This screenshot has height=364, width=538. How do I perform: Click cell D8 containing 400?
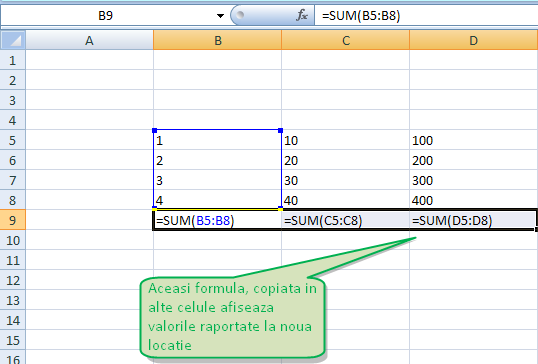(473, 200)
